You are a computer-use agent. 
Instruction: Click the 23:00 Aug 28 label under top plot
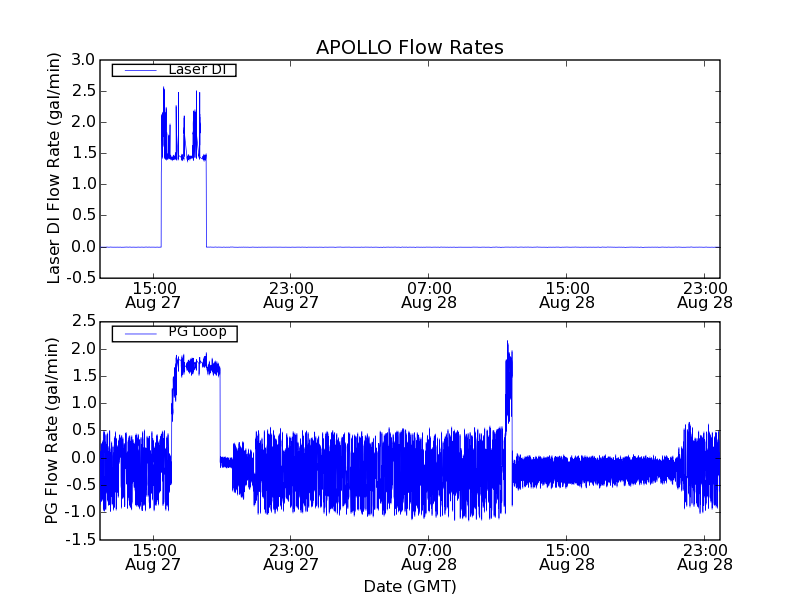pos(705,295)
